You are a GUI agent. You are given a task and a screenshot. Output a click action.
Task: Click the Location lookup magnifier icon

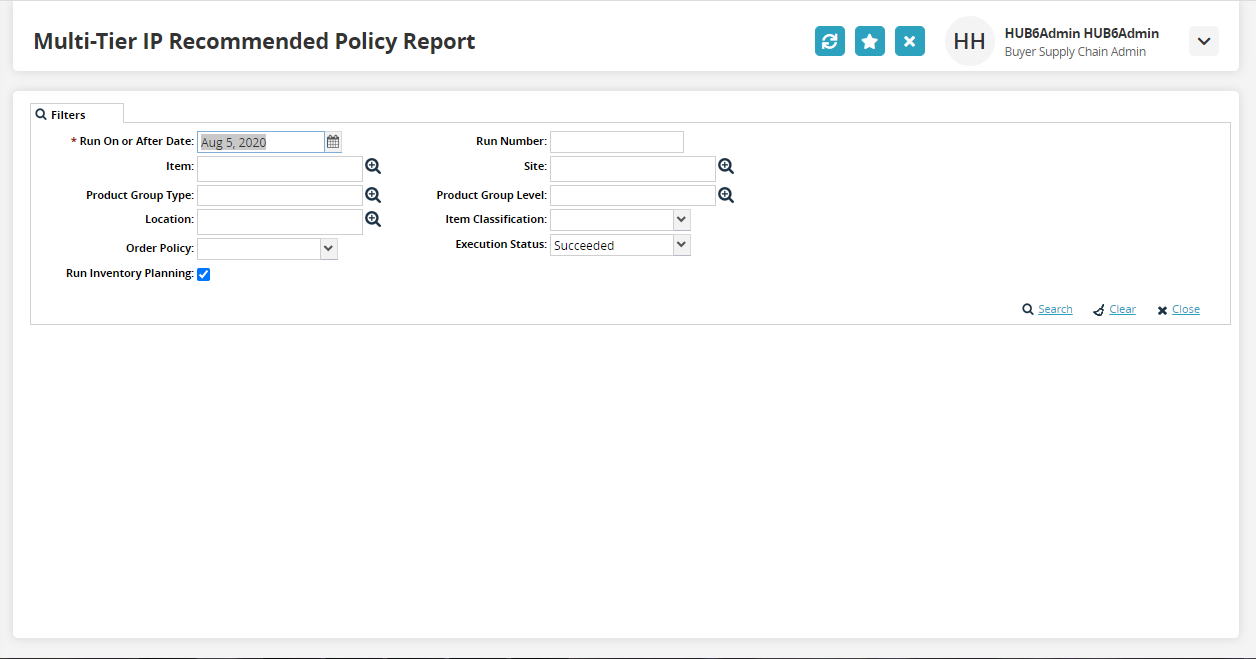pyautogui.click(x=373, y=219)
